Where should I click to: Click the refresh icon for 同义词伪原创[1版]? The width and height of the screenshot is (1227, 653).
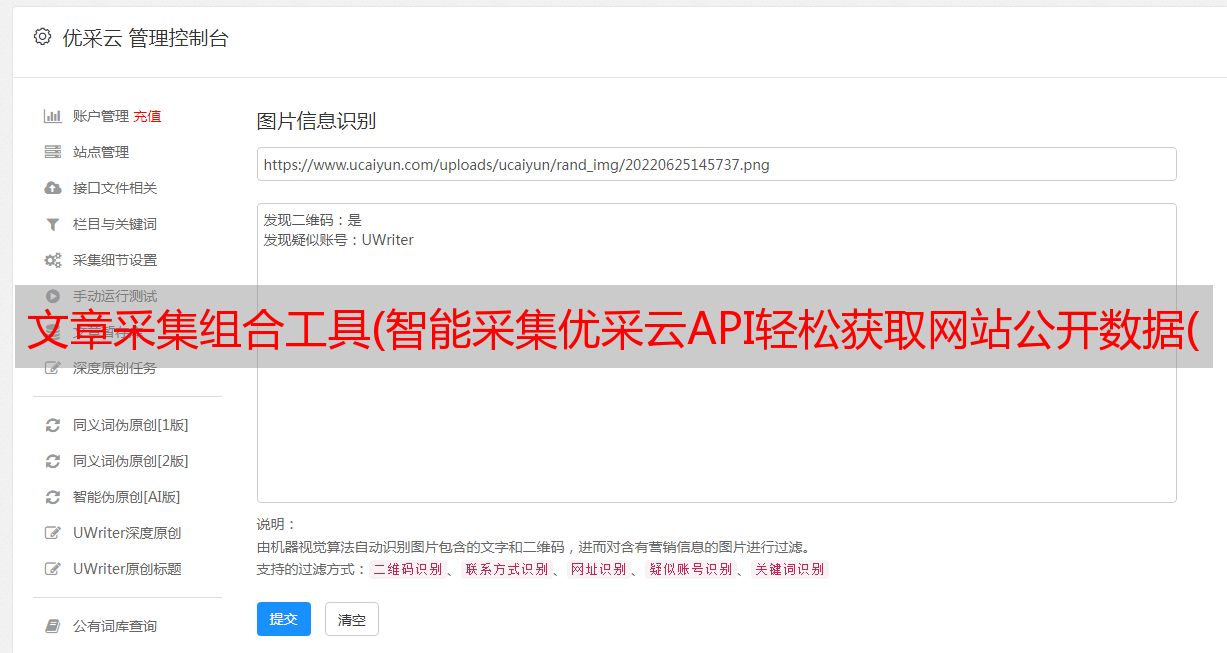pyautogui.click(x=53, y=425)
